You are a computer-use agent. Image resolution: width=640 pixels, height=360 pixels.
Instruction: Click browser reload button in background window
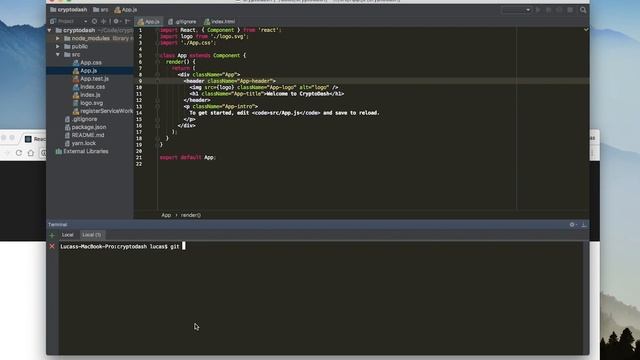(x=19, y=153)
